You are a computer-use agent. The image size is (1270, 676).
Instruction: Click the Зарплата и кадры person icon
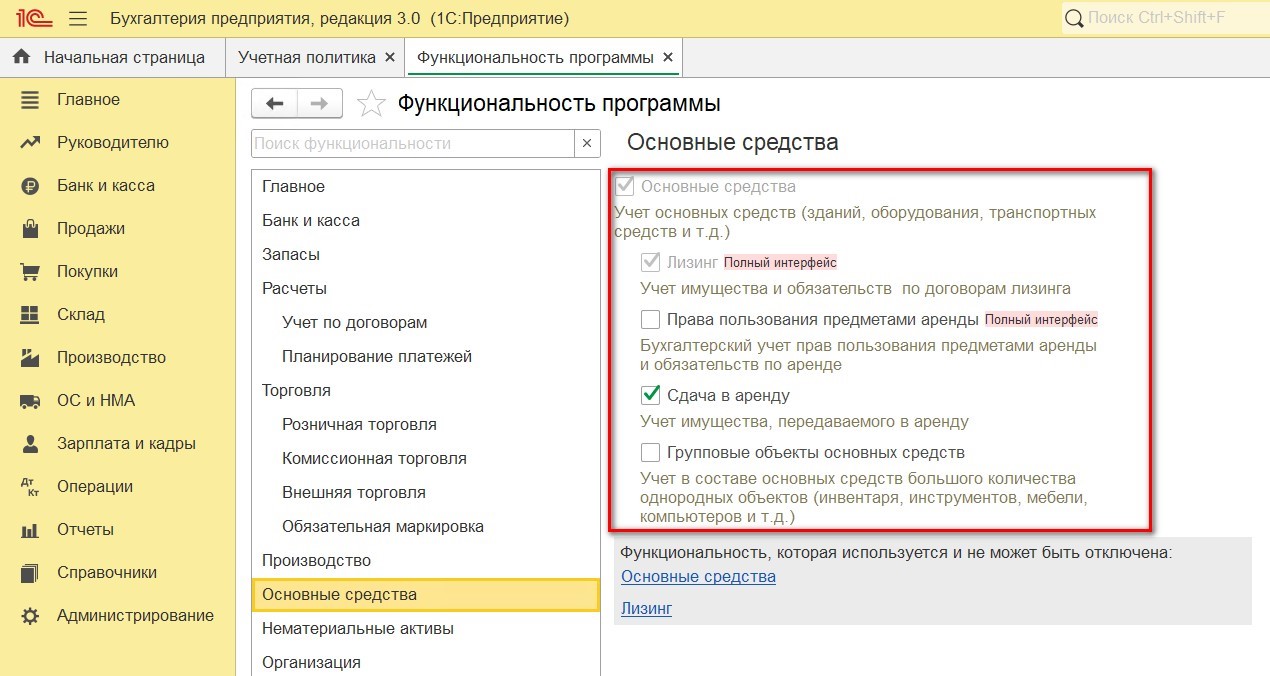click(x=30, y=444)
